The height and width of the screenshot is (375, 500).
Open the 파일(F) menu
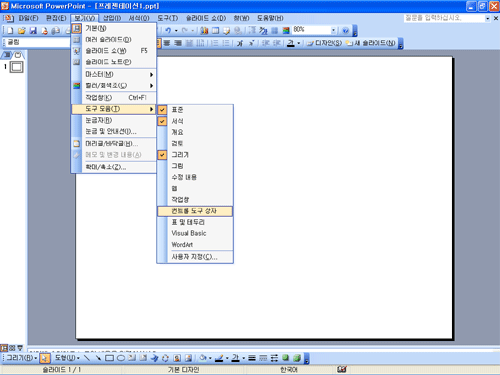click(x=28, y=18)
